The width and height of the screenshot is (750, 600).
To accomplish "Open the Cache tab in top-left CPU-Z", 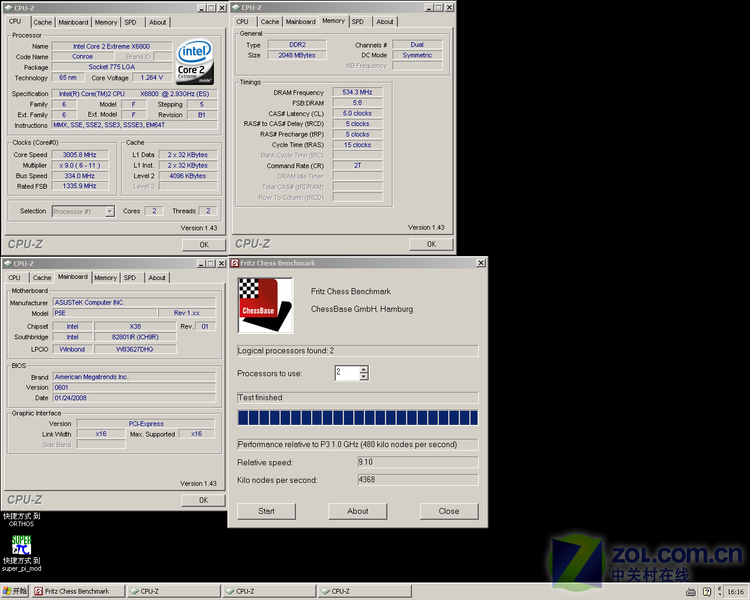I will (42, 22).
